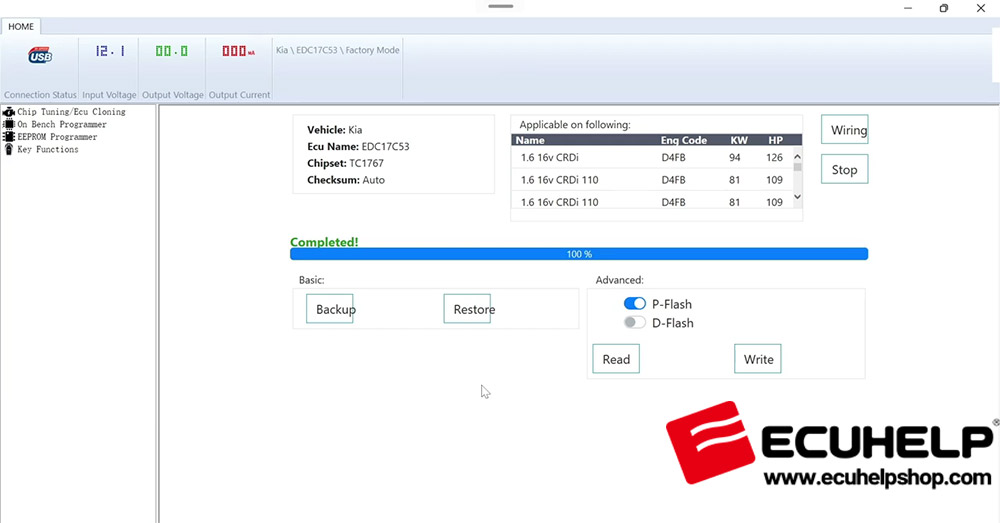Click the Checksum: Auto text

point(346,180)
